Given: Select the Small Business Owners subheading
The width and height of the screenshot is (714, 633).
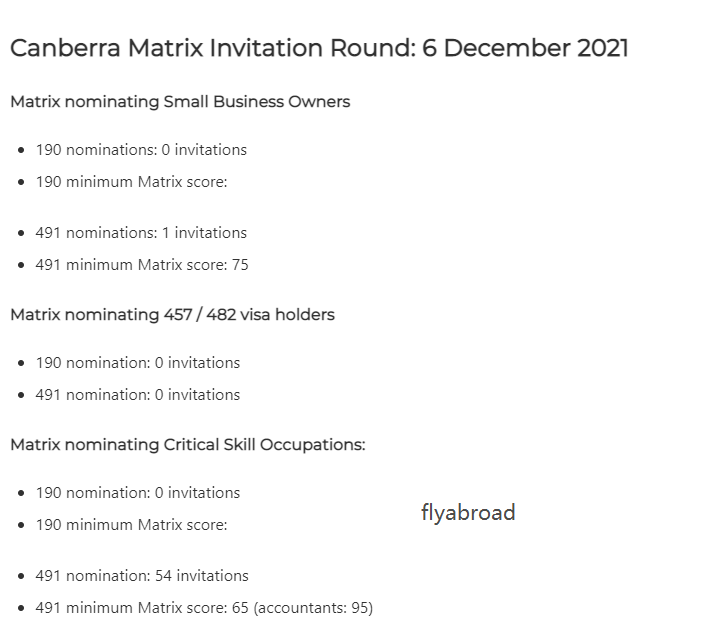Looking at the screenshot, I should click(180, 101).
